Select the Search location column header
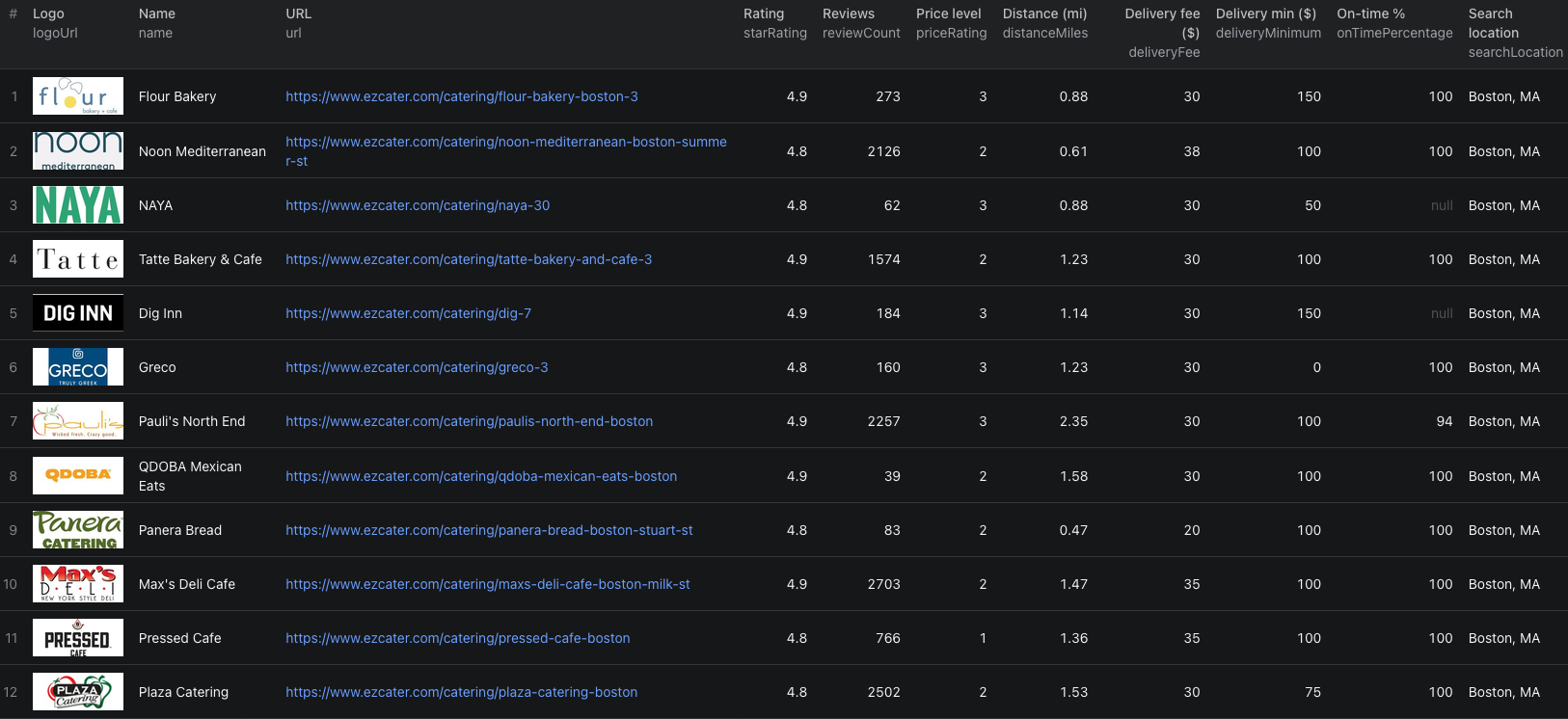Viewport: 1568px width, 719px height. click(x=1516, y=33)
